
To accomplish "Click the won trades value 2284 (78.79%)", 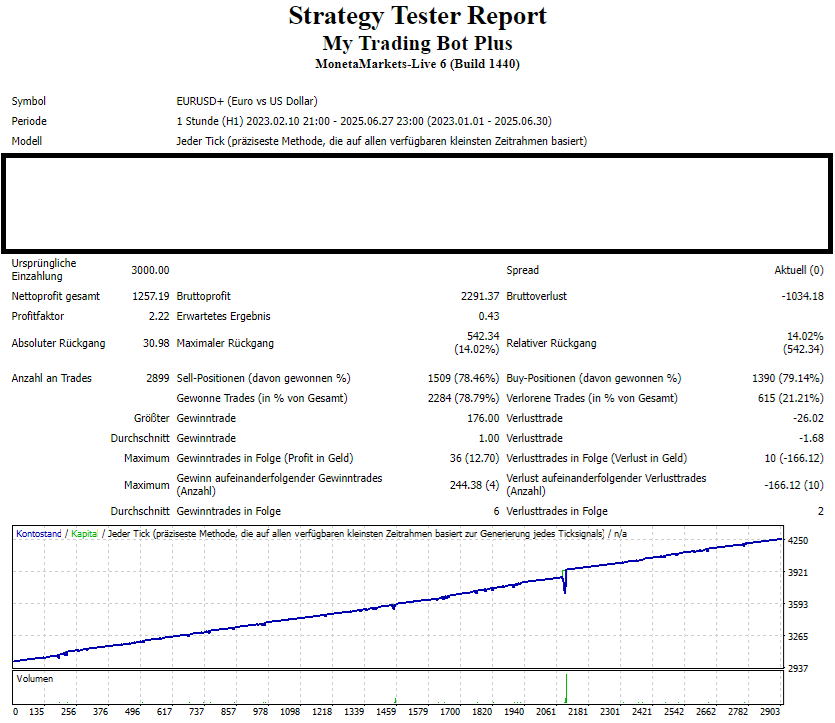I will coord(463,398).
